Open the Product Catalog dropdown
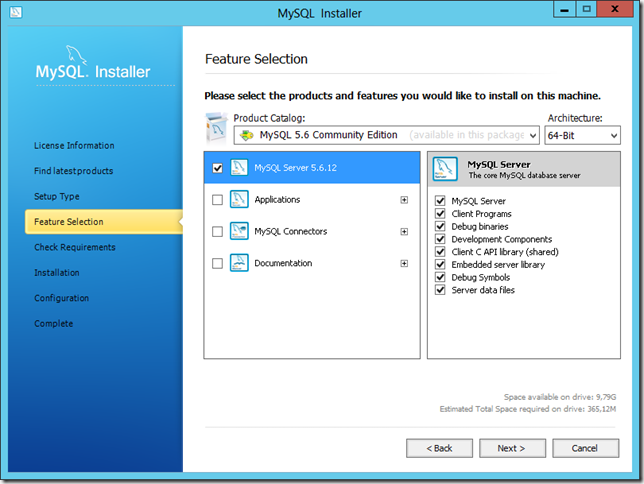644x484 pixels. [x=386, y=135]
